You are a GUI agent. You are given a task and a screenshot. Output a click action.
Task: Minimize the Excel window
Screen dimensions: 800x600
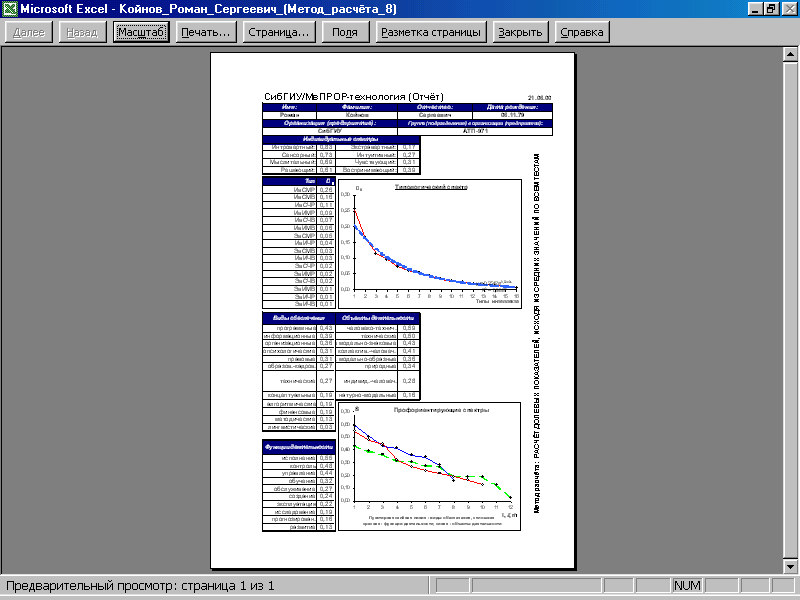point(755,9)
